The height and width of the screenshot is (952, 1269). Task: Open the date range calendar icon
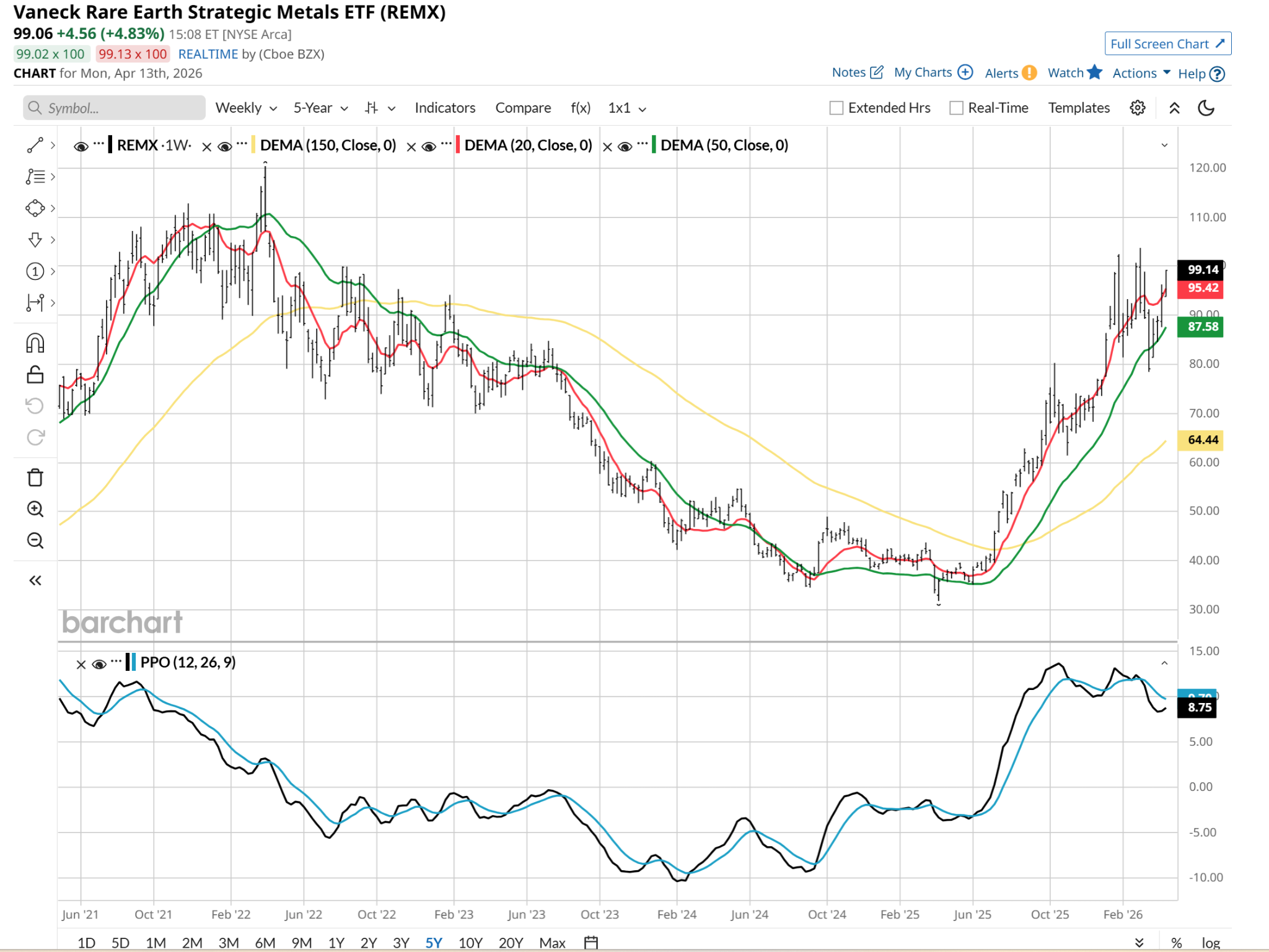point(591,942)
